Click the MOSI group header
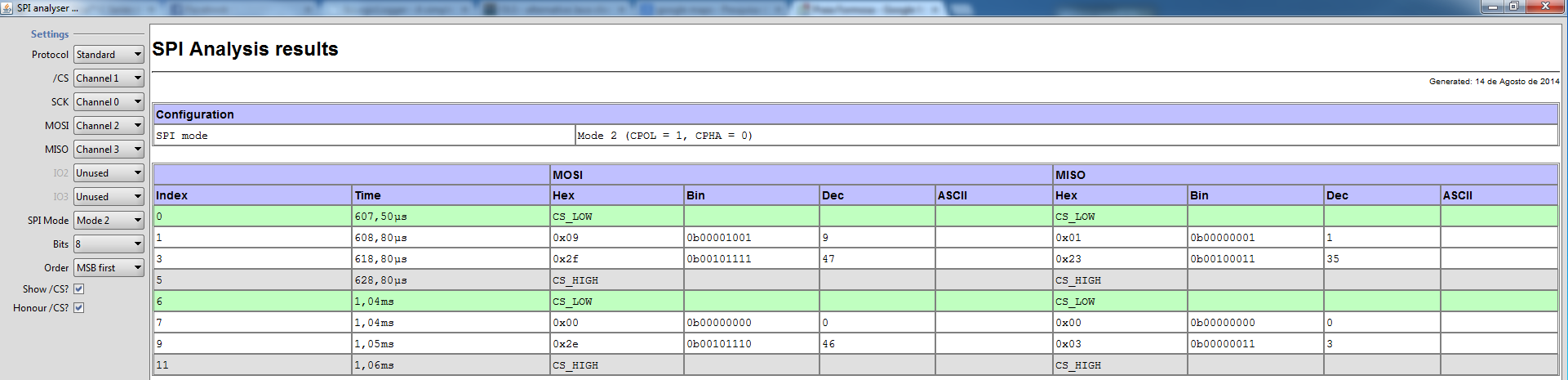This screenshot has height=380, width=1568. click(802, 175)
